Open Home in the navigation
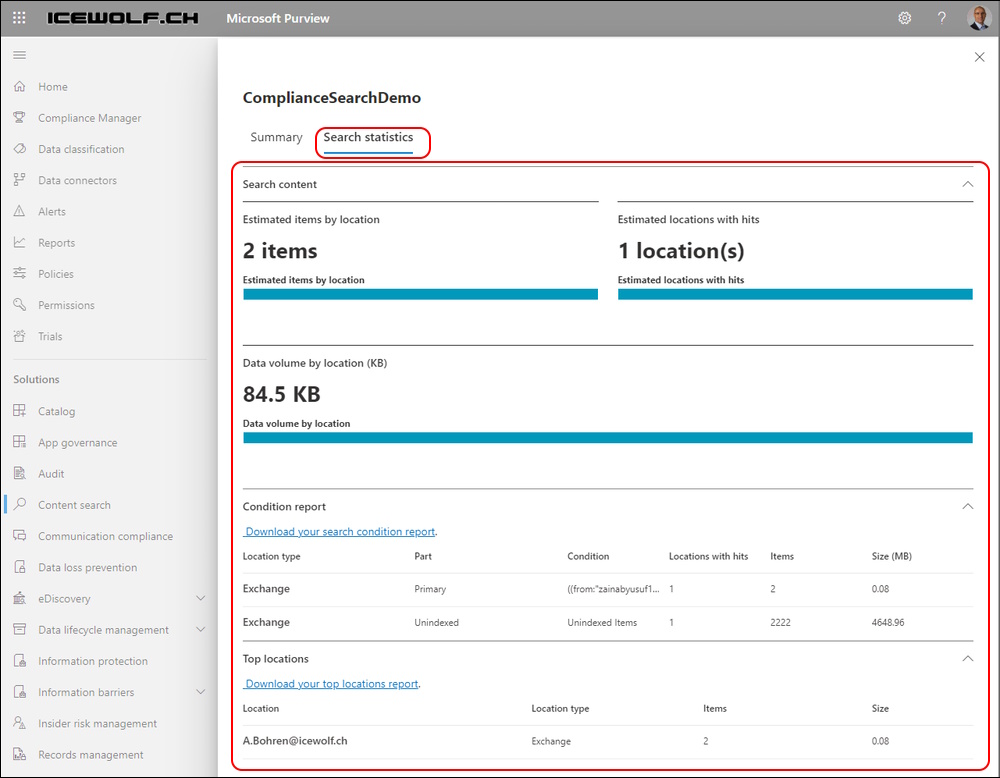Image resolution: width=1000 pixels, height=778 pixels. tap(53, 87)
